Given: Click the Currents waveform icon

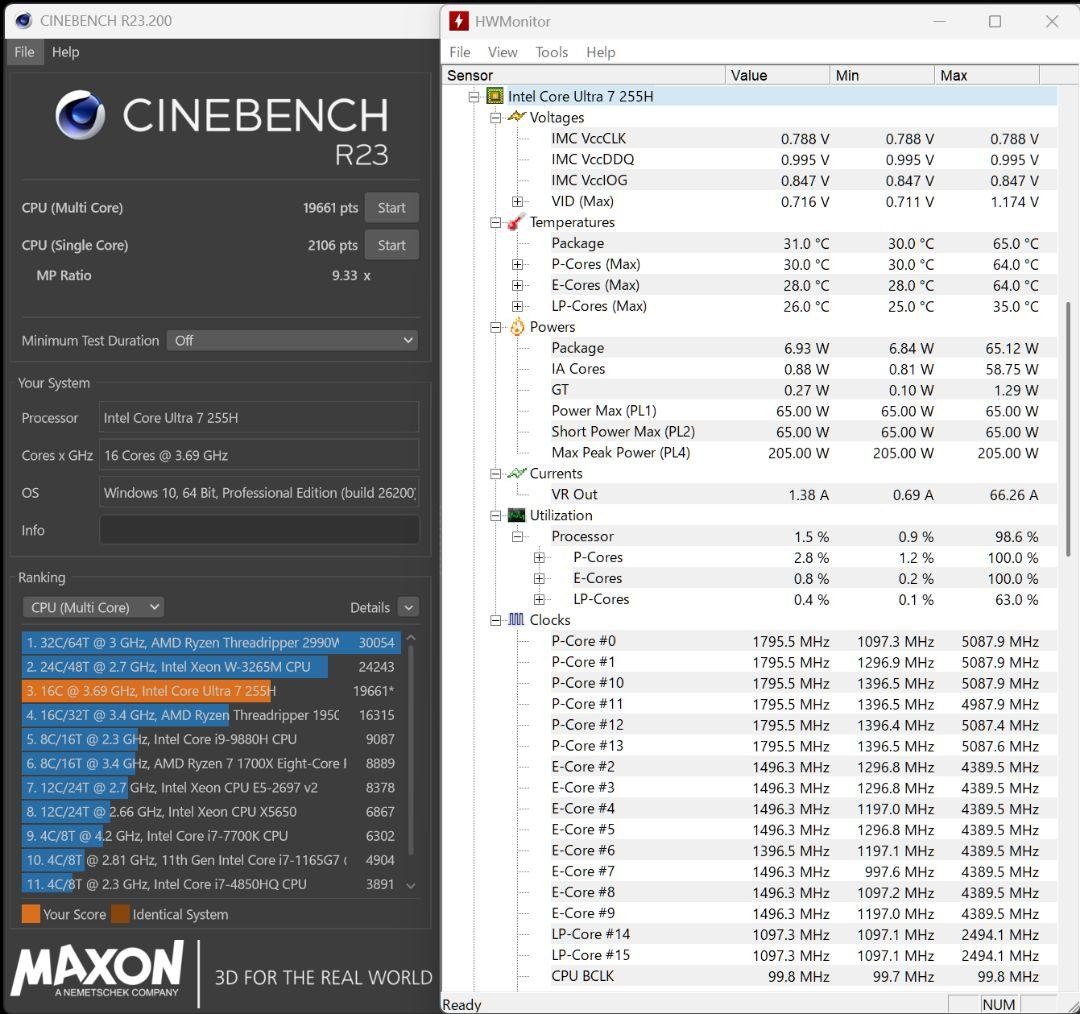Looking at the screenshot, I should pyautogui.click(x=517, y=473).
